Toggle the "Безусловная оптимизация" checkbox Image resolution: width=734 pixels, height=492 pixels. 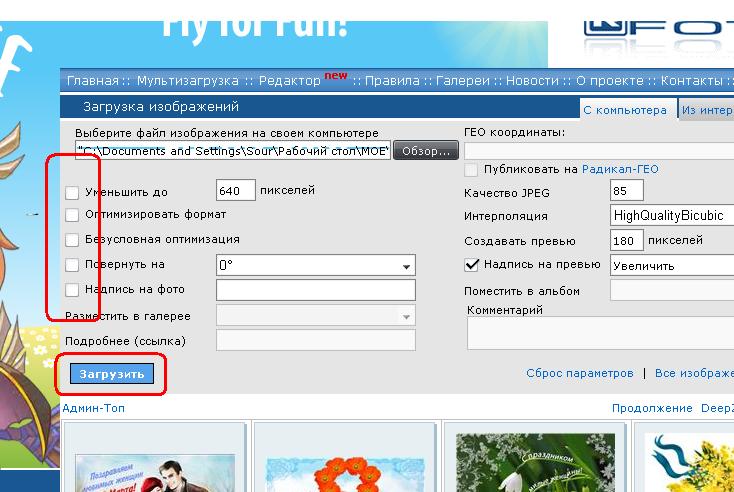click(72, 240)
